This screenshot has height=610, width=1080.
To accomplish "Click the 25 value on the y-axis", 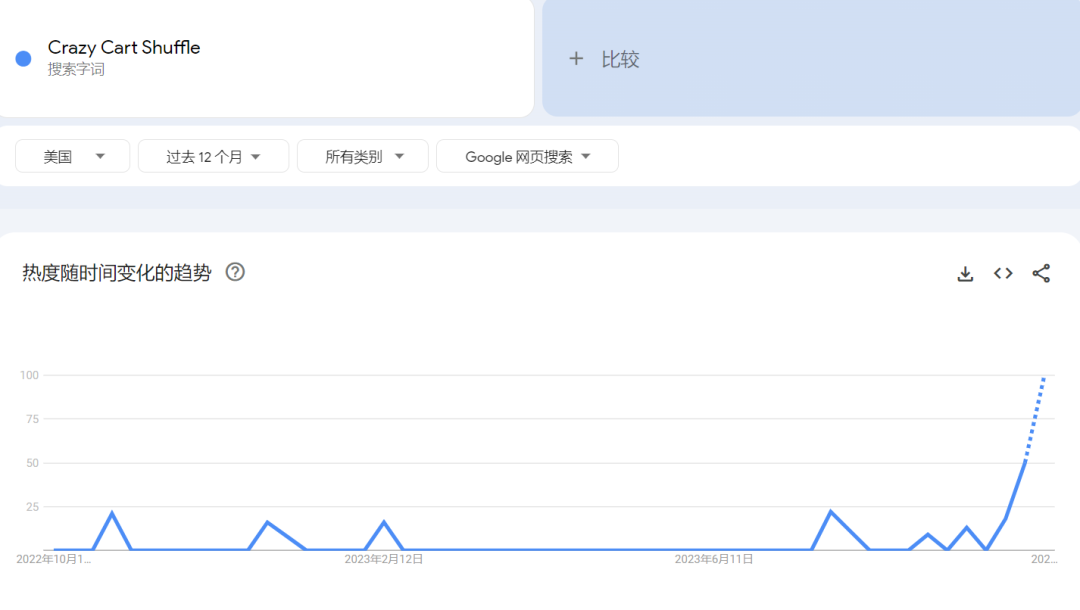I will click(x=32, y=507).
